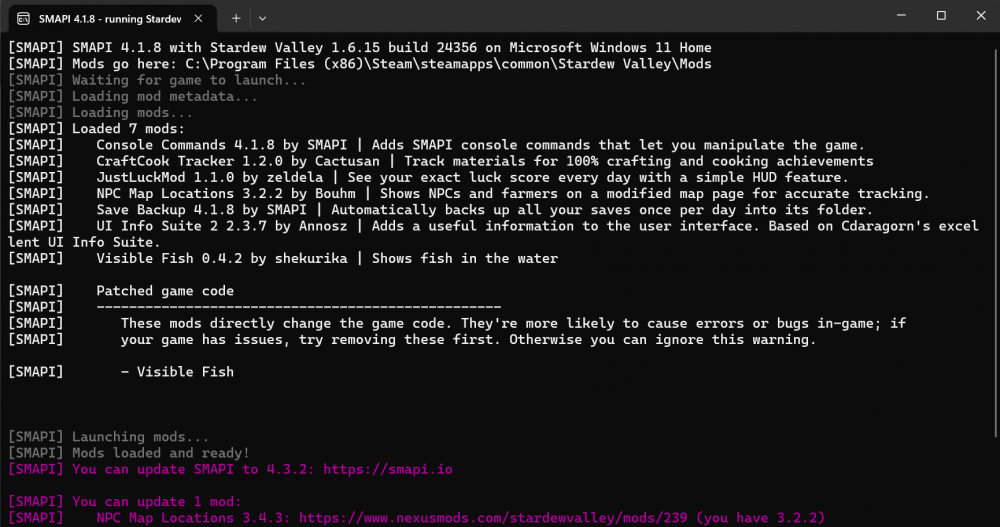Screen dimensions: 1000x527
Task: Select the SMAPI 4.1.8 running Stardew tab
Action: click(x=105, y=18)
